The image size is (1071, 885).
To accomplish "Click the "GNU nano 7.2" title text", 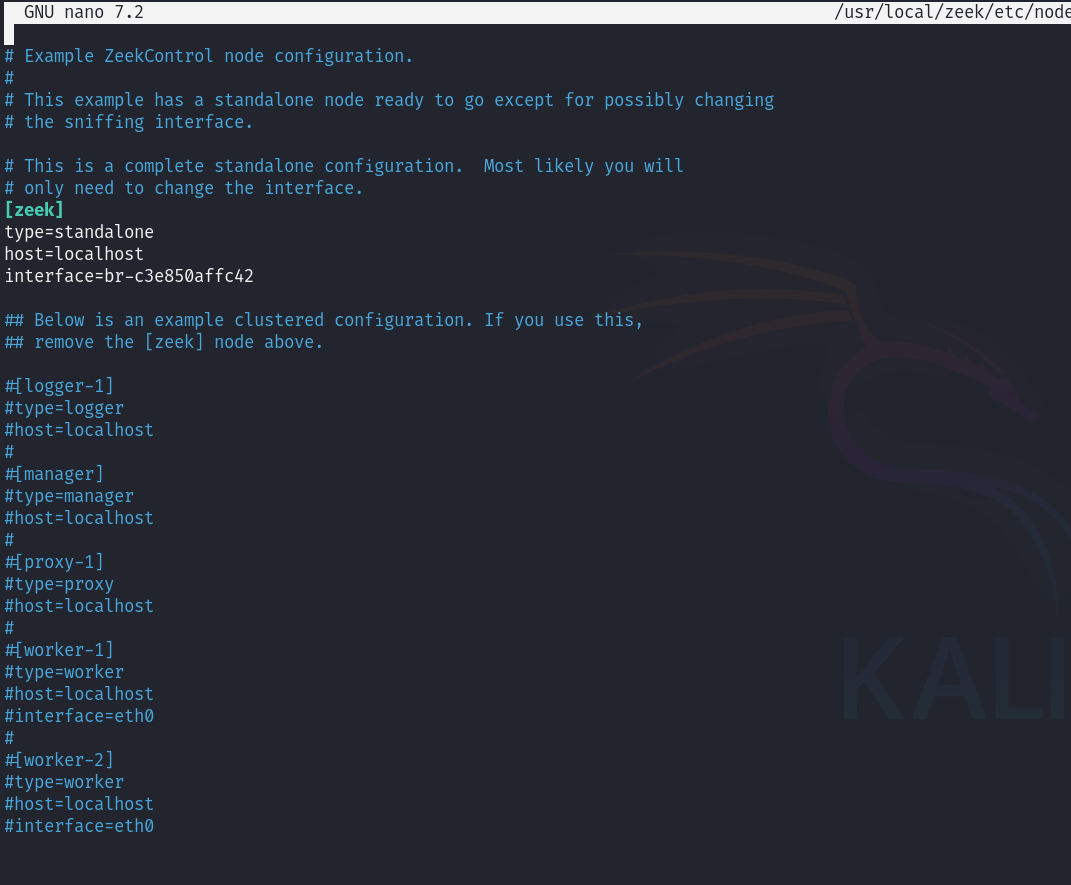I will [x=83, y=12].
